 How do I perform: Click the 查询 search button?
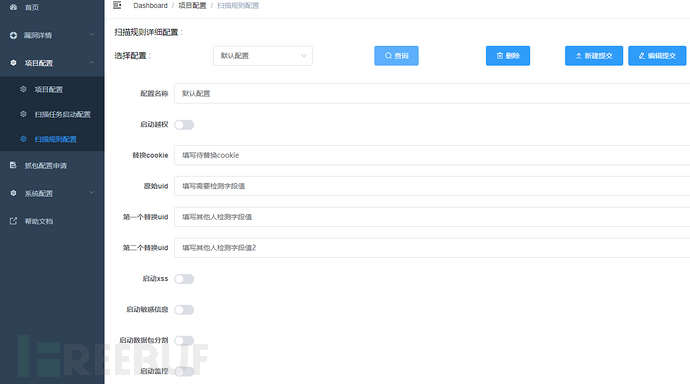pyautogui.click(x=396, y=56)
